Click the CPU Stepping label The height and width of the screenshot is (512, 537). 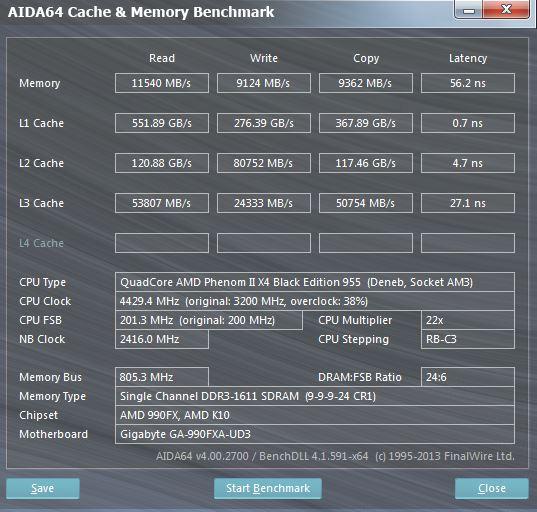tap(353, 339)
